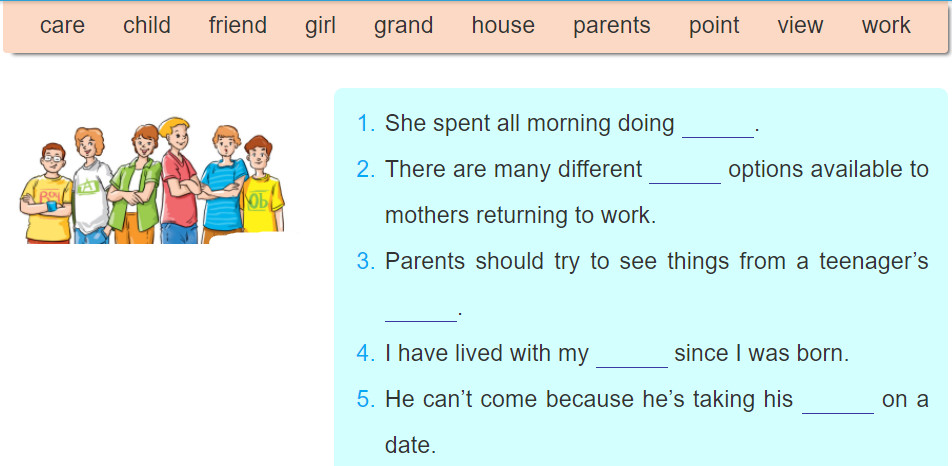952x466 pixels.
Task: Click the illustration of six teenagers
Action: [152, 181]
